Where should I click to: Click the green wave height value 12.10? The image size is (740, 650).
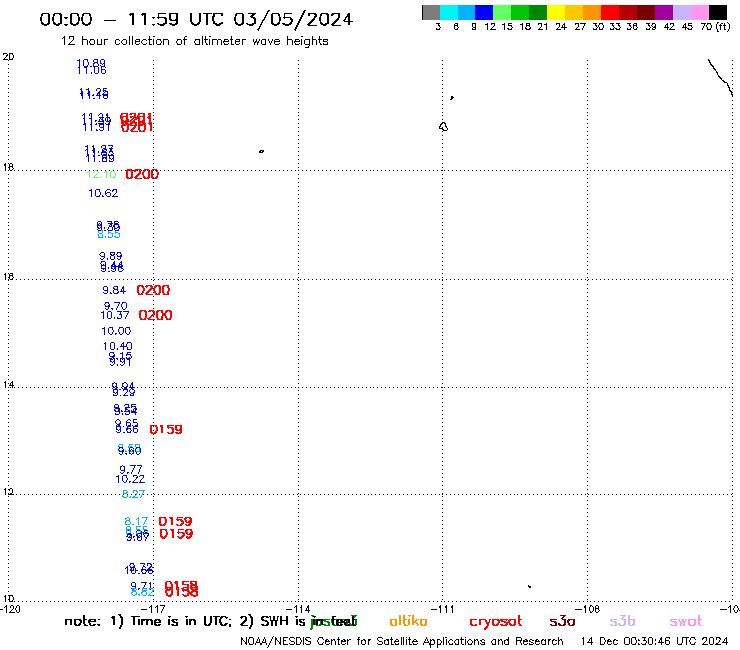pos(101,174)
